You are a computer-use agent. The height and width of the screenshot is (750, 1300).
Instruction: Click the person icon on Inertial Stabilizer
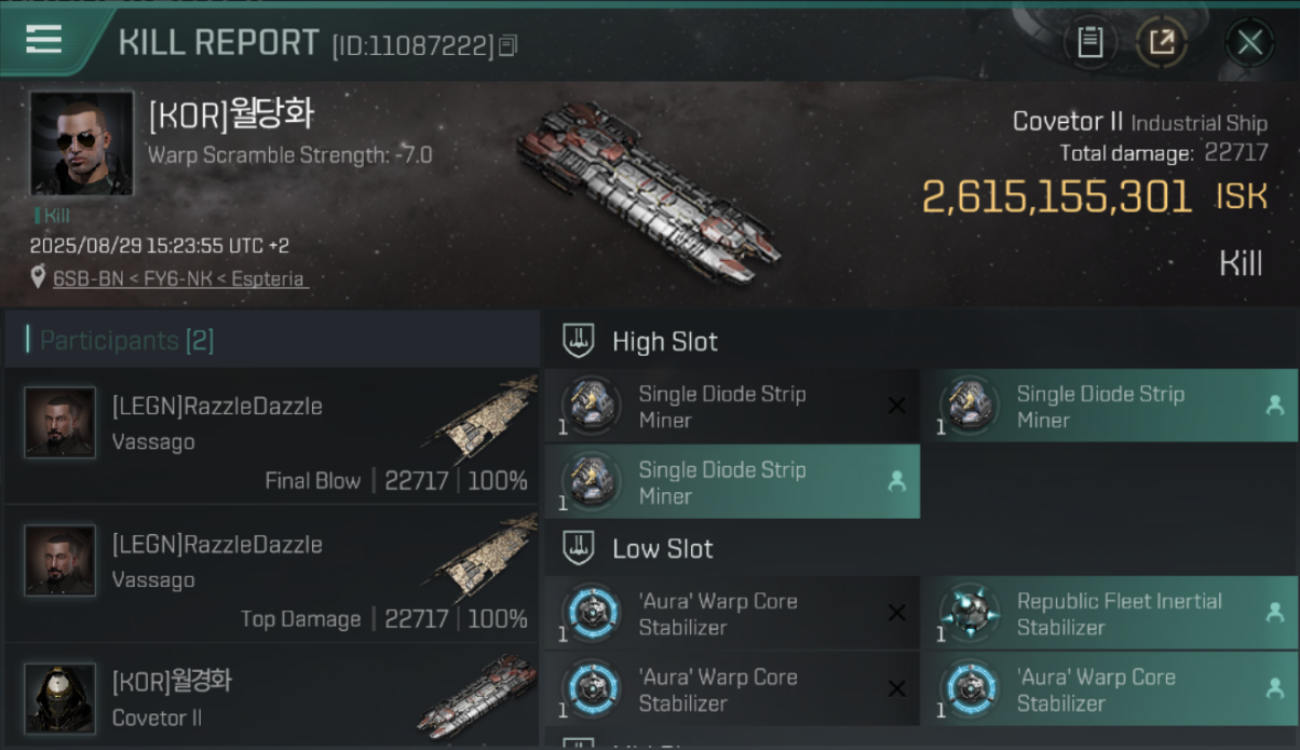pos(1275,612)
